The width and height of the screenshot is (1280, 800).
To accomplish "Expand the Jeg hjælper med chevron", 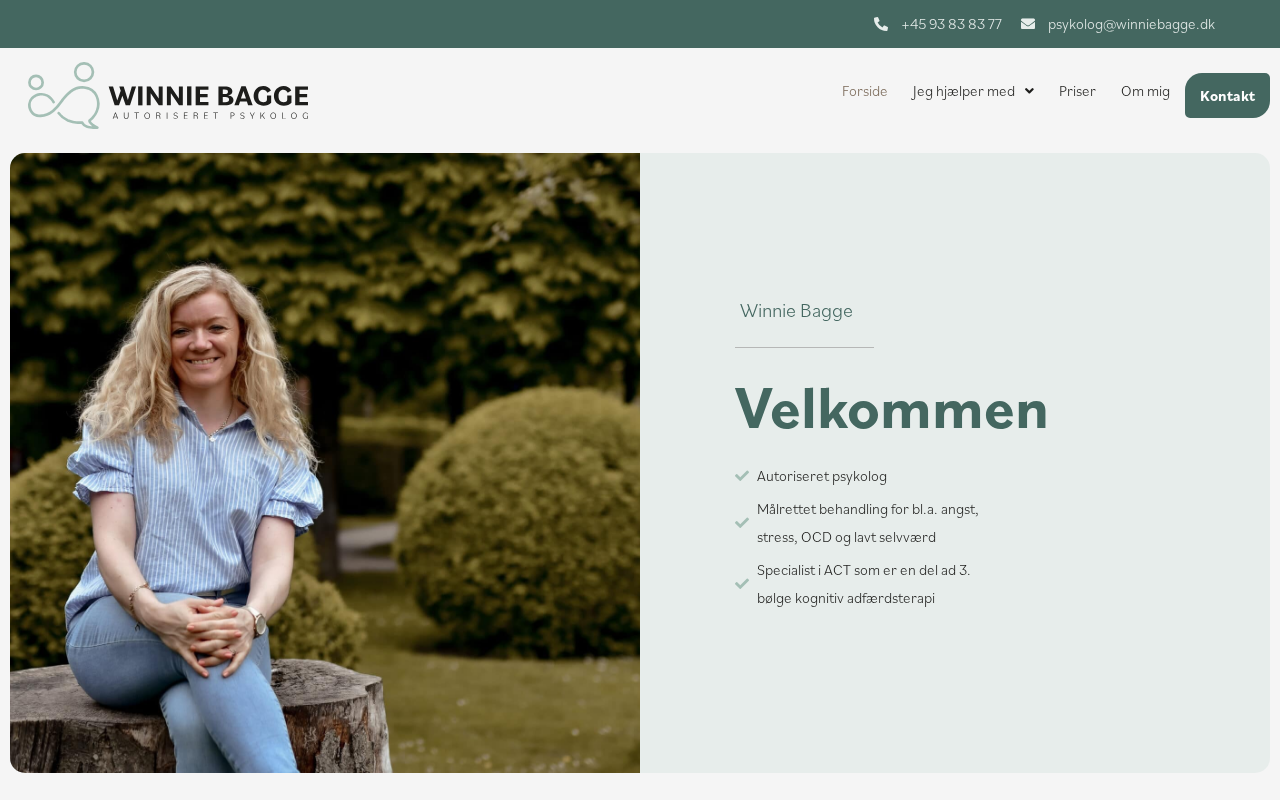I will point(1029,91).
